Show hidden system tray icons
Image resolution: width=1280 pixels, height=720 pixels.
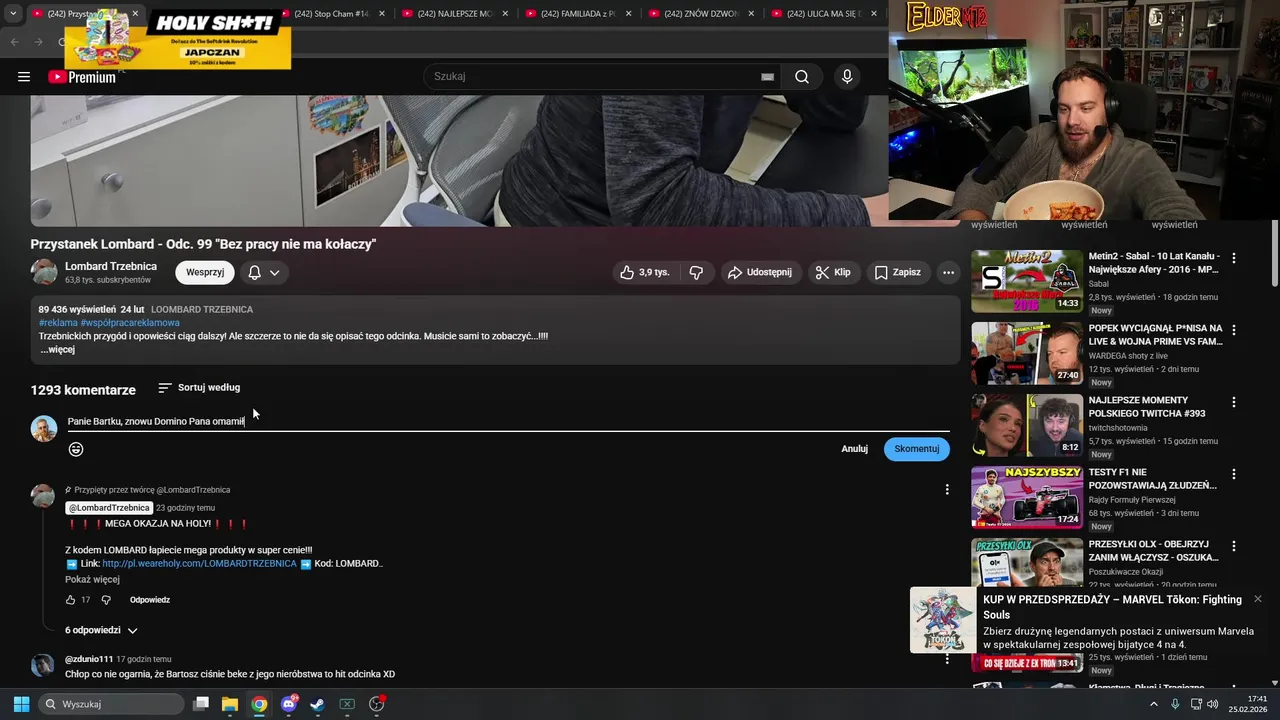click(1153, 704)
